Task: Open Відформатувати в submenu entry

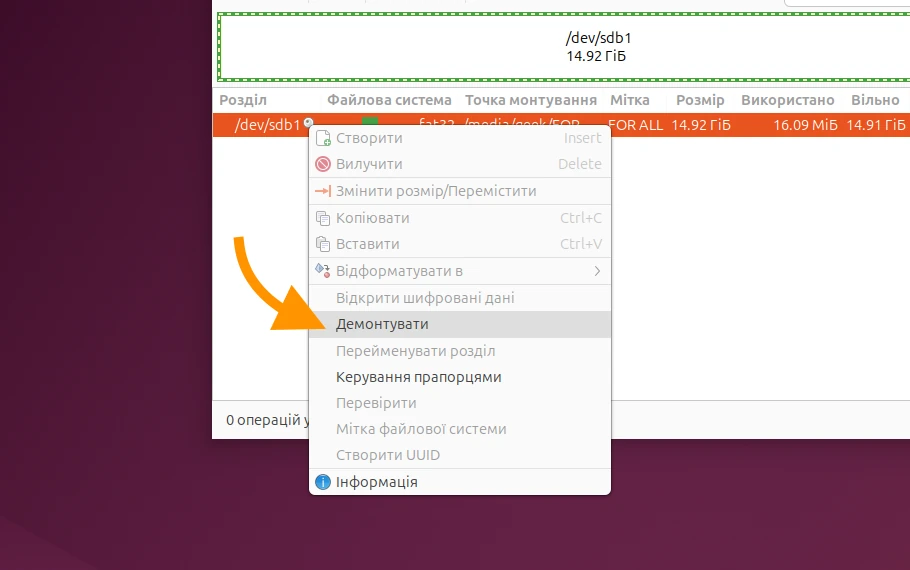Action: [460, 271]
